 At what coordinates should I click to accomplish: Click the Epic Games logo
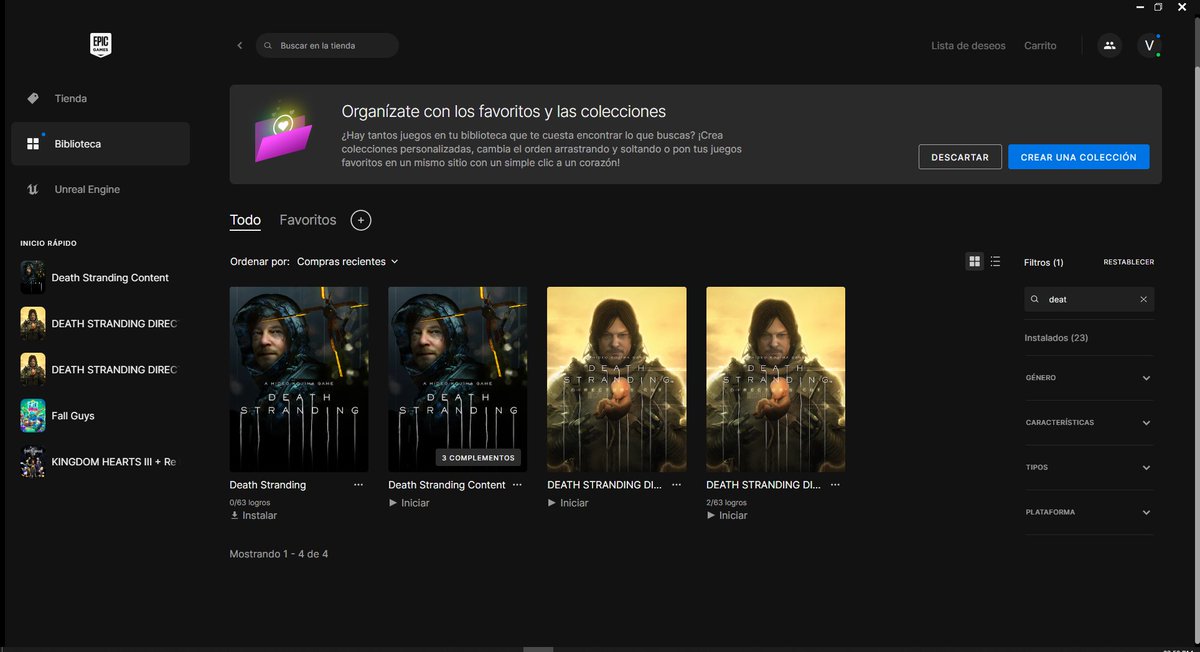click(100, 45)
